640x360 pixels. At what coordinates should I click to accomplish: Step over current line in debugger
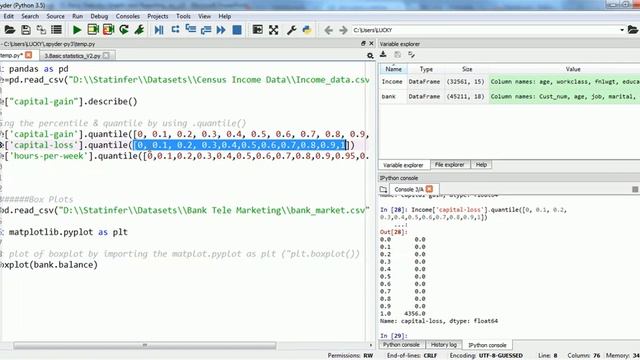coord(175,30)
